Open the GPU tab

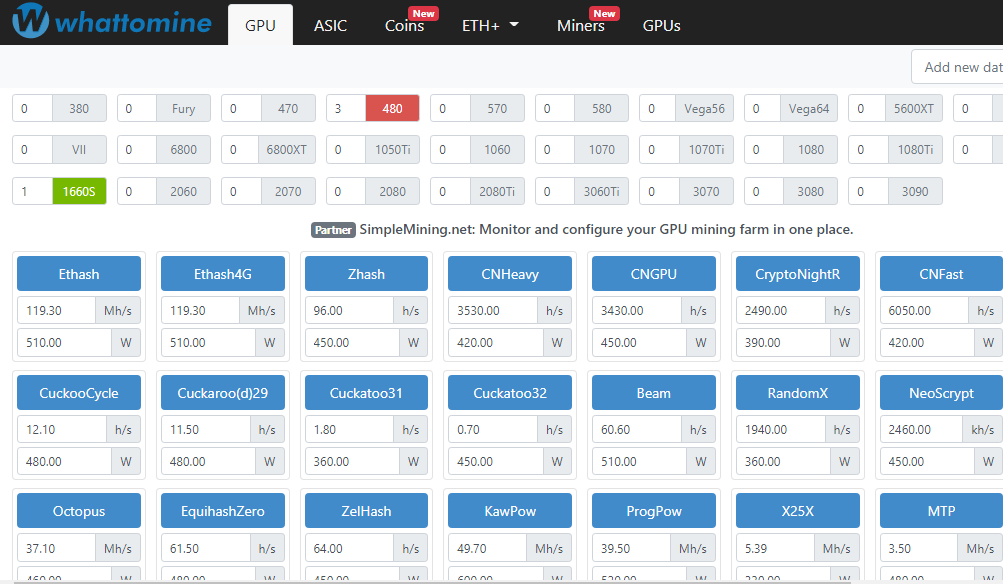260,25
